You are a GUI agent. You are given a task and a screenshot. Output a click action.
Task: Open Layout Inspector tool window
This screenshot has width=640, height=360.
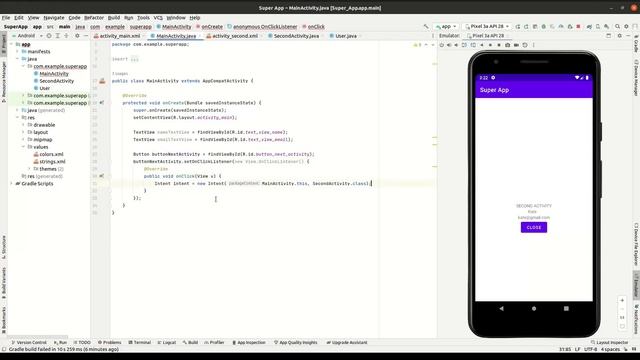click(609, 342)
